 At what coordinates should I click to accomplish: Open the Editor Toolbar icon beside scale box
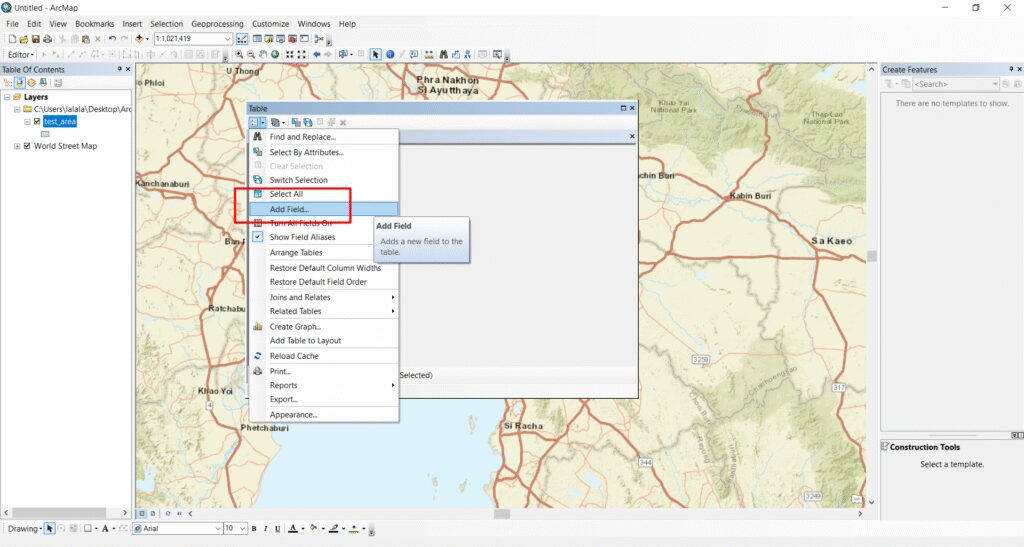[x=242, y=39]
